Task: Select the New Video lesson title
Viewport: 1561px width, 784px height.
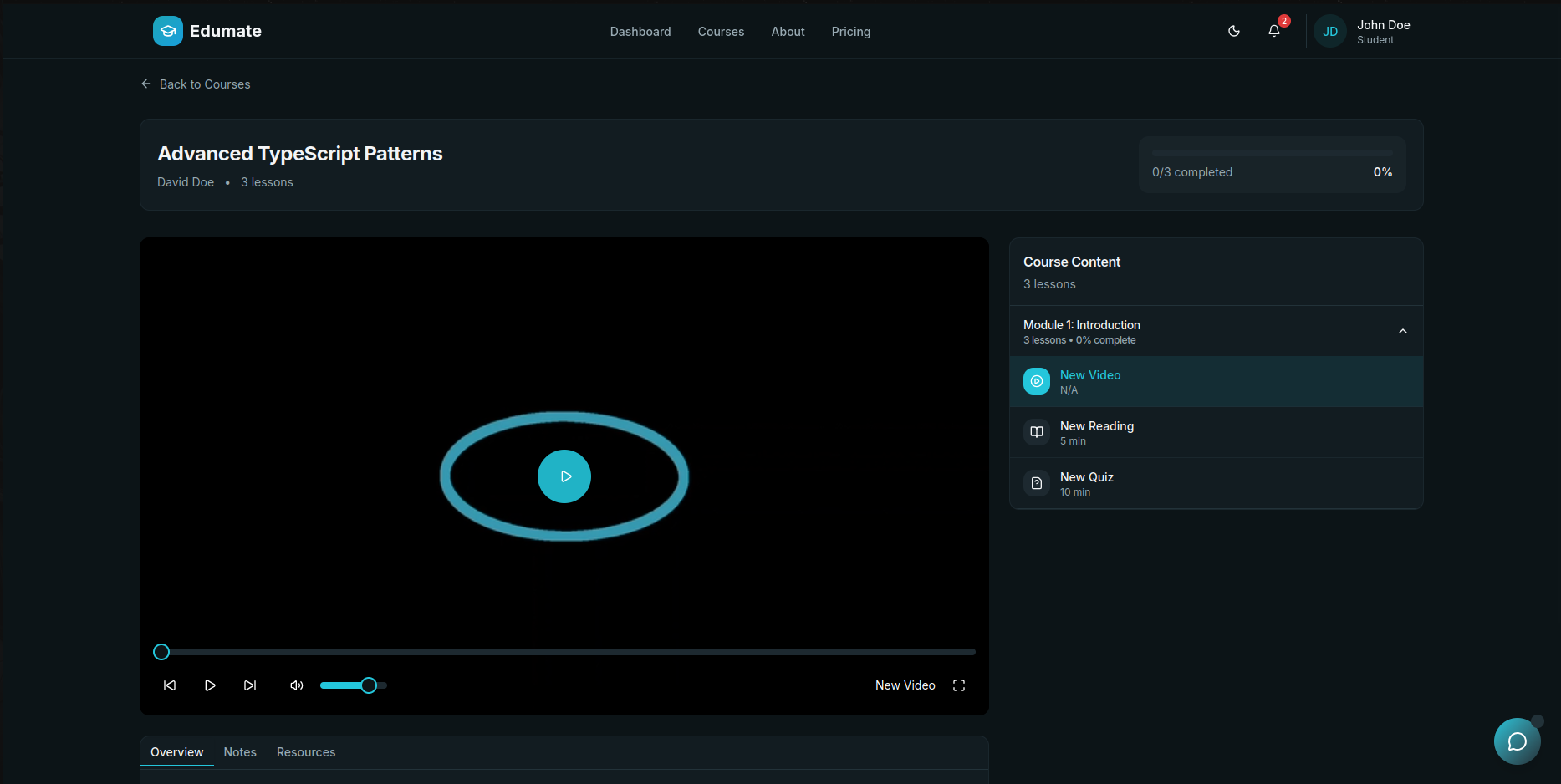Action: coord(1090,375)
